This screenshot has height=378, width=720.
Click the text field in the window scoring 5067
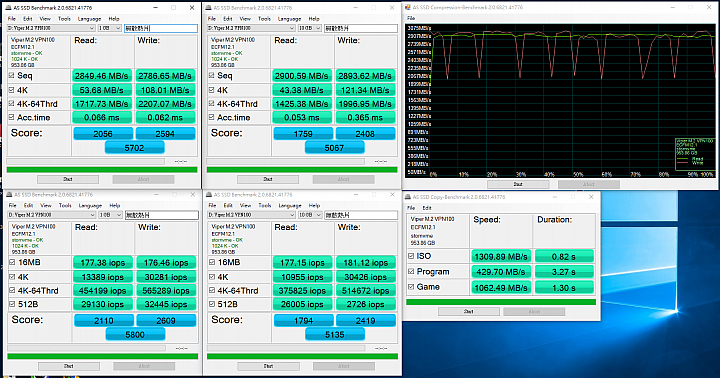point(361,28)
